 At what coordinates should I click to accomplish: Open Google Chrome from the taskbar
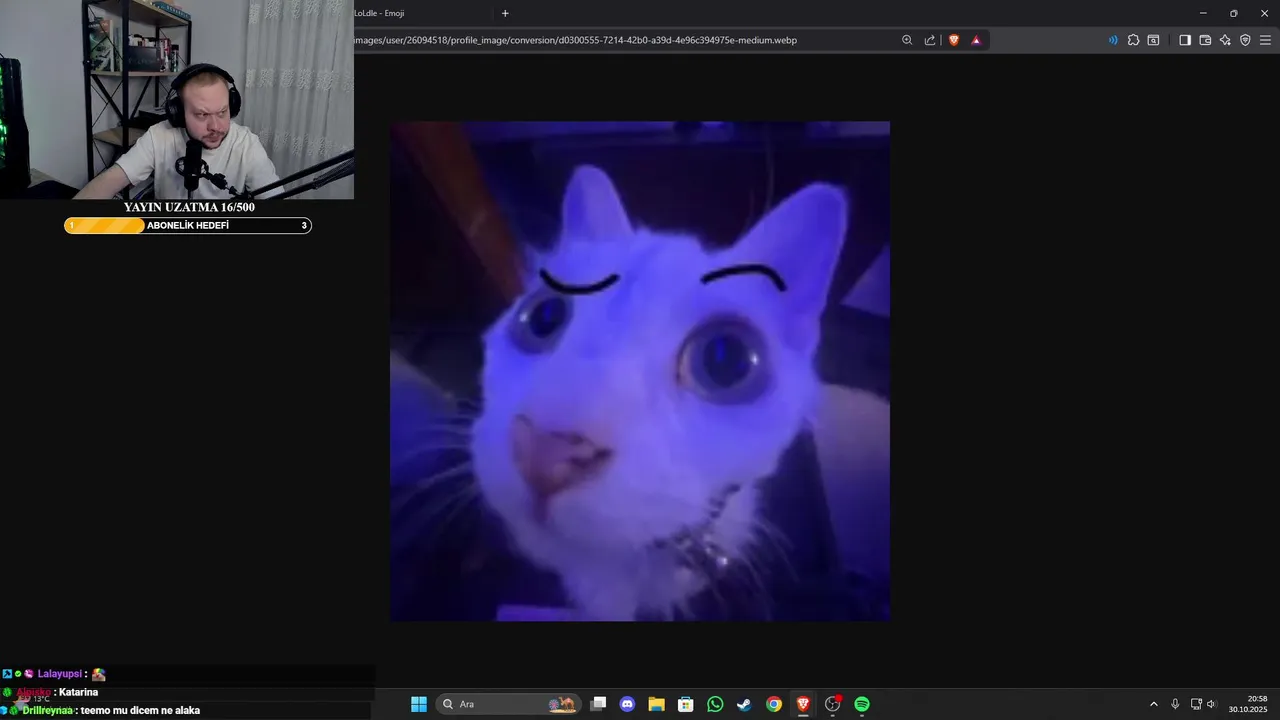point(774,704)
